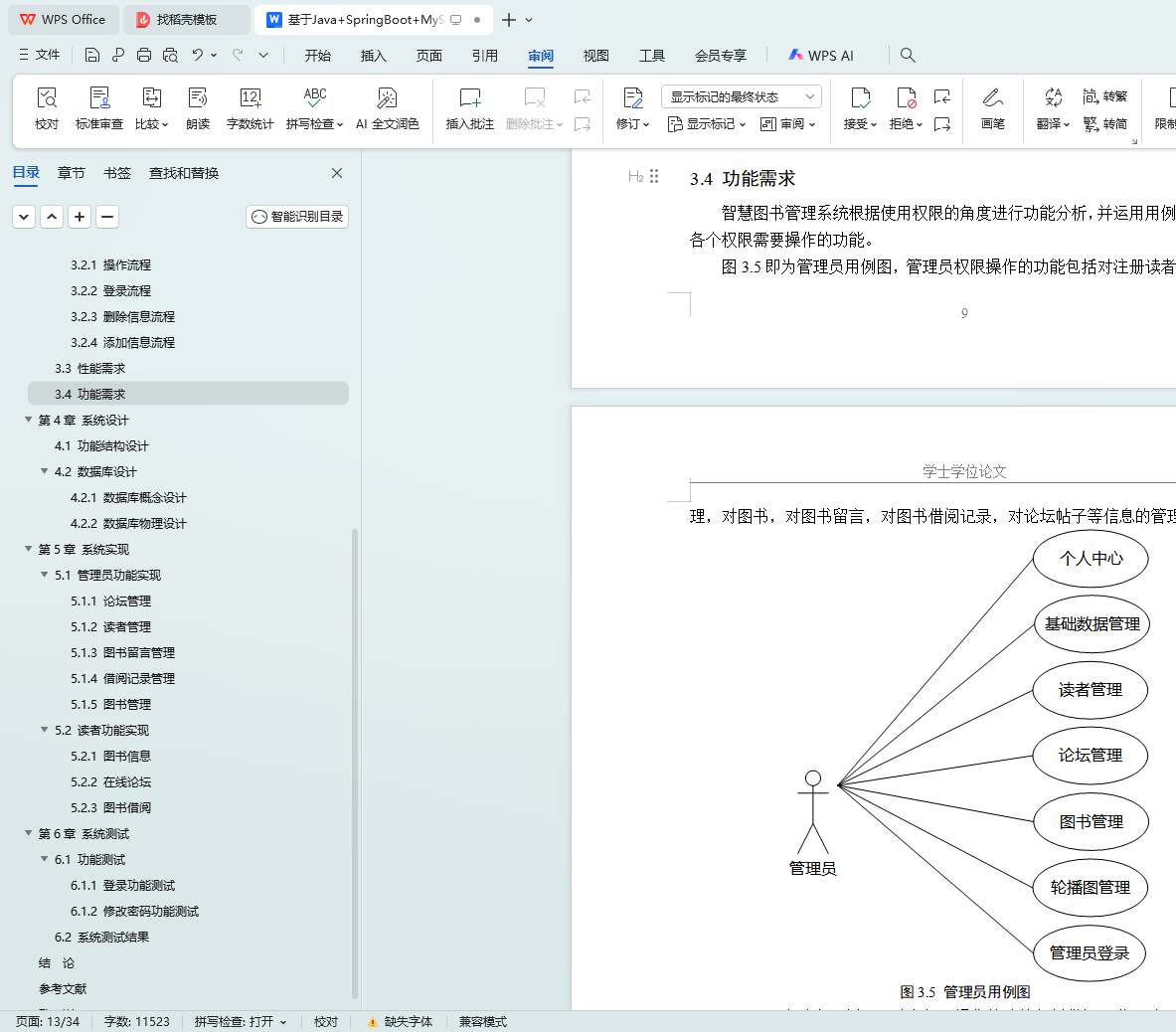Switch to the 查找和替换 navigation tab

pos(184,173)
